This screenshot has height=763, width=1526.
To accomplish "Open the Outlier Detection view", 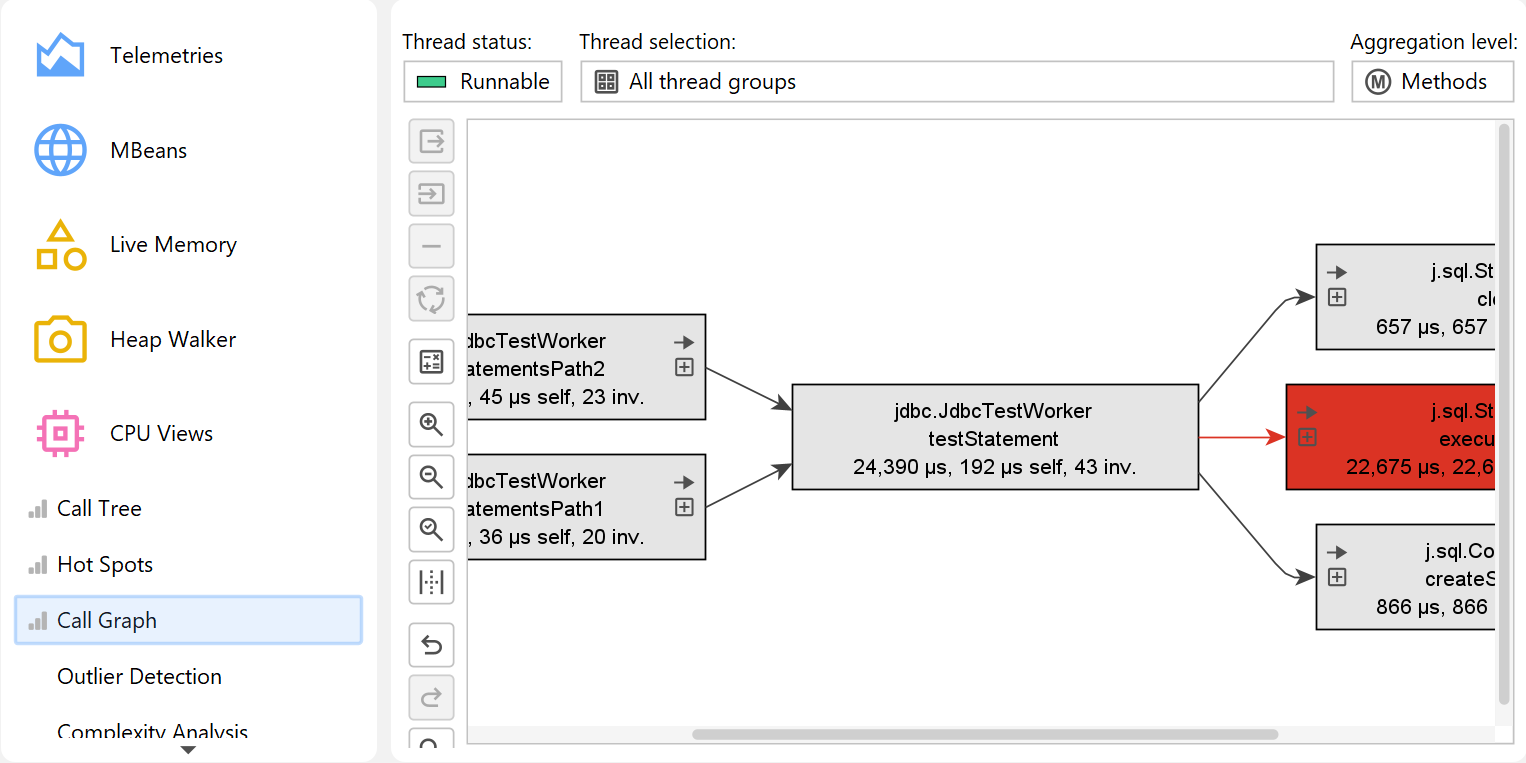I will (x=139, y=677).
